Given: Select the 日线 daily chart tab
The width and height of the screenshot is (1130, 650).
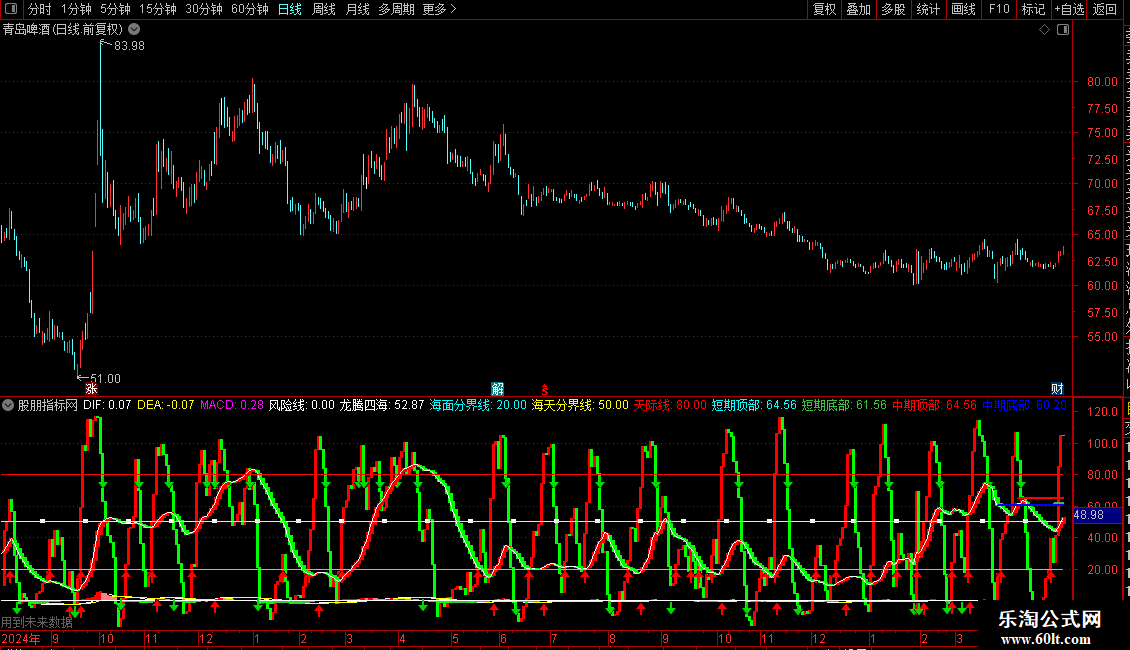Looking at the screenshot, I should [290, 9].
